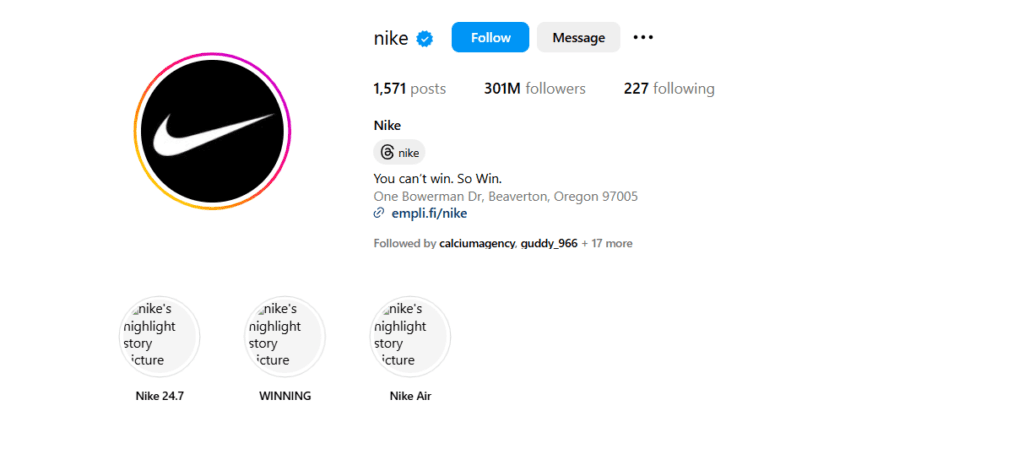Show the 301M followers list
1024x454 pixels.
535,89
